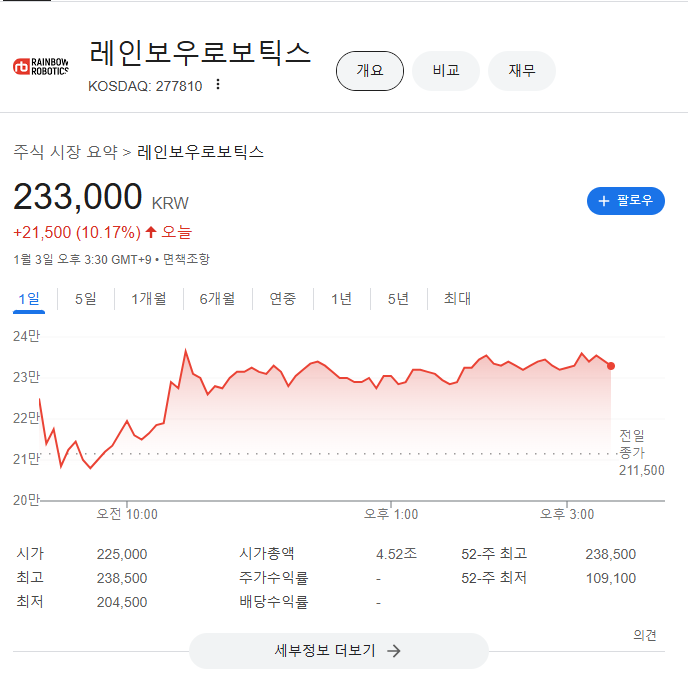Click the KOSDAQ: 277810 ticker text
The image size is (688, 674).
pyautogui.click(x=145, y=86)
